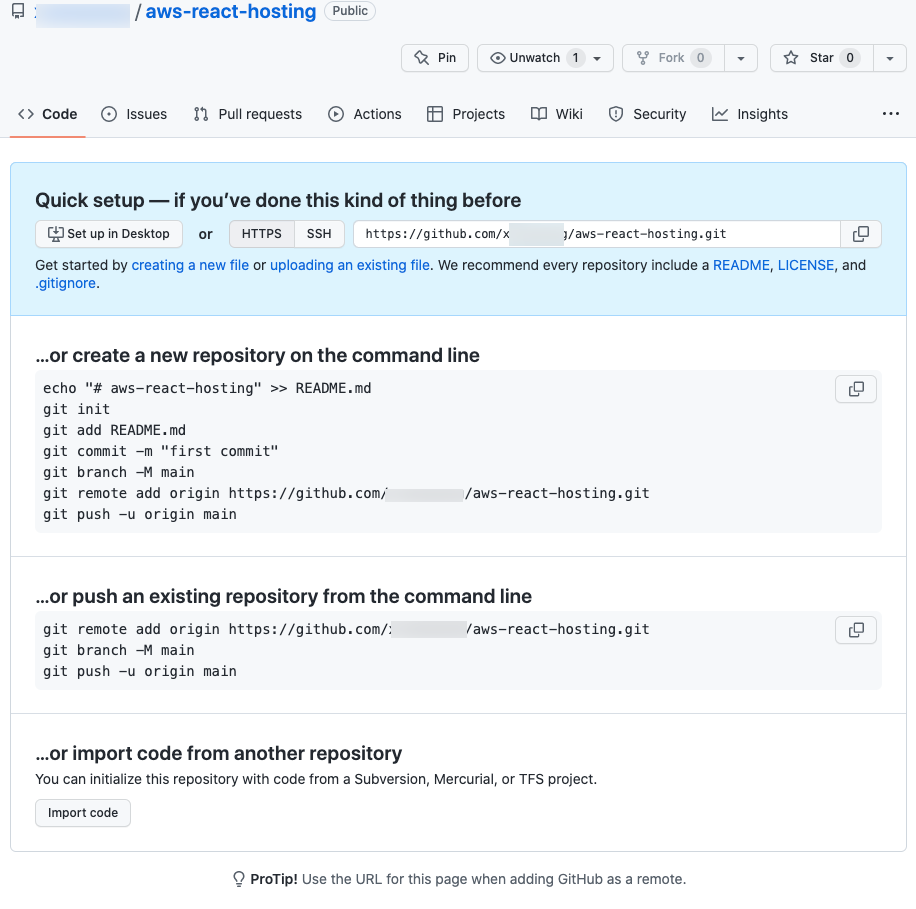Click the git commit -m "first commit" line

[x=161, y=452]
